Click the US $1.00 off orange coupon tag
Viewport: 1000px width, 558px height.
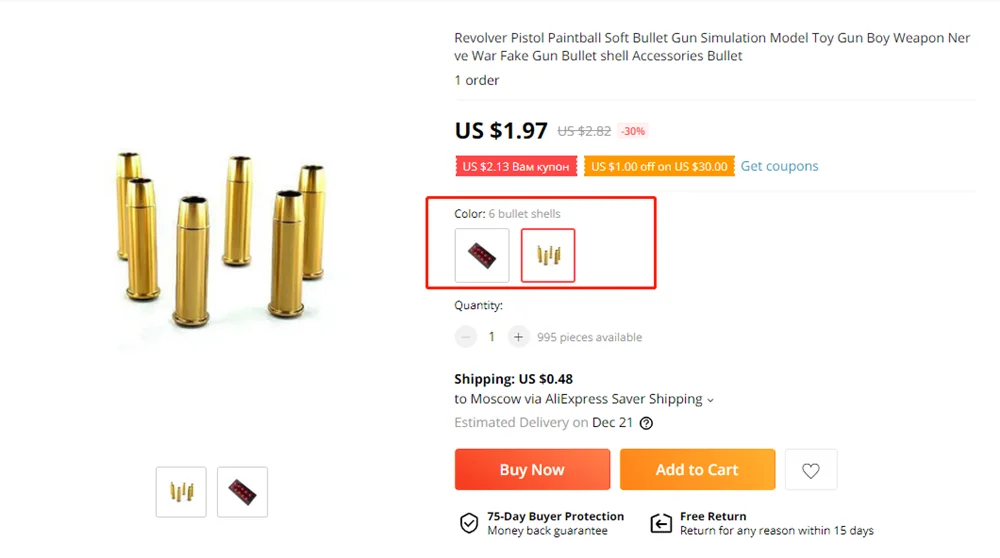click(x=659, y=166)
